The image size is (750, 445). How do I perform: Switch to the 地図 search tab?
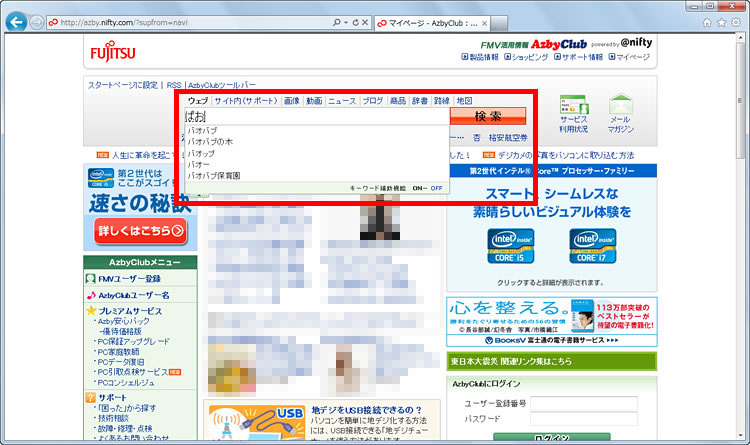coord(464,100)
